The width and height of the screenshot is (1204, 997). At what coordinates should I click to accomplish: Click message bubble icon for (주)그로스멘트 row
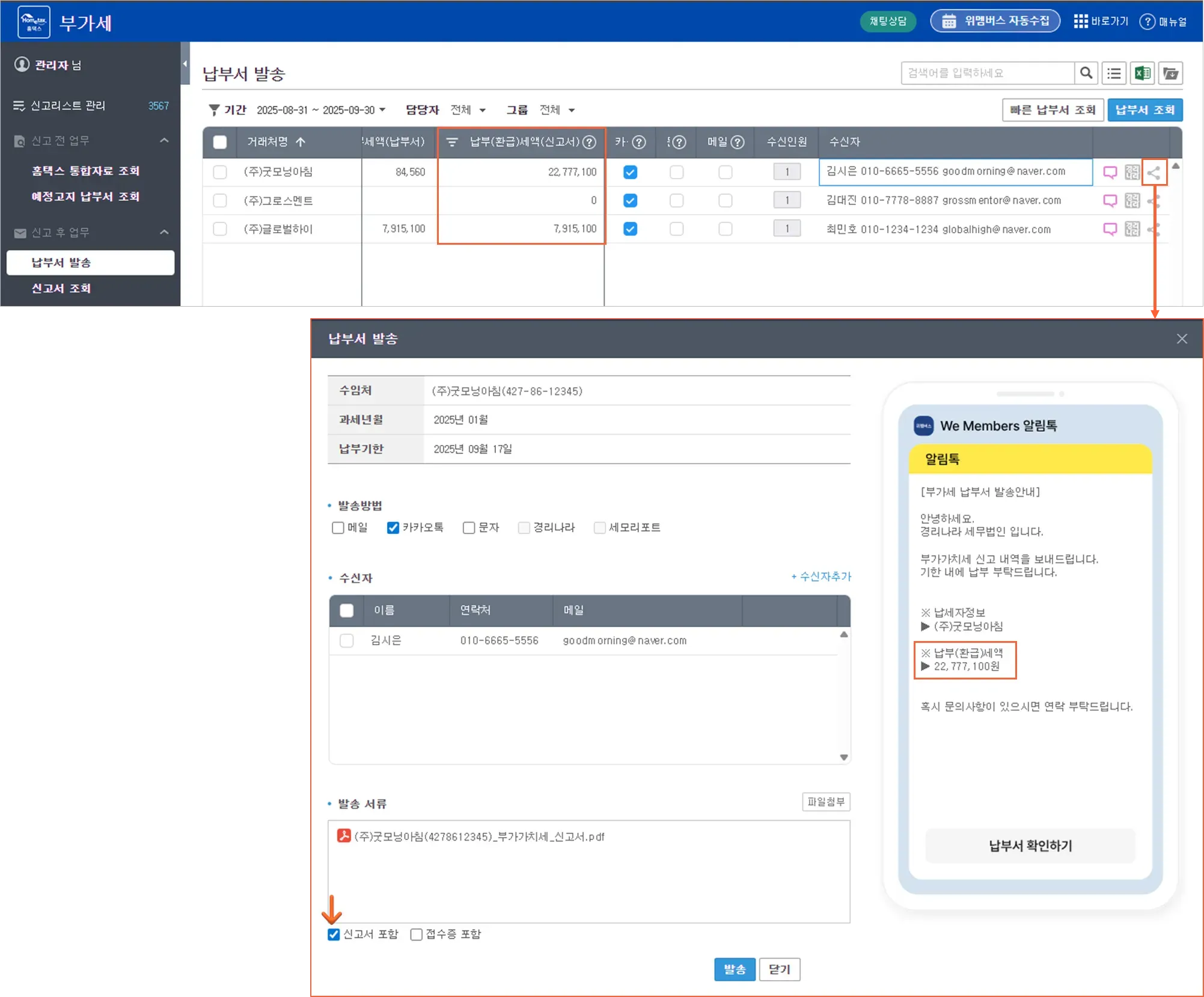(1110, 201)
